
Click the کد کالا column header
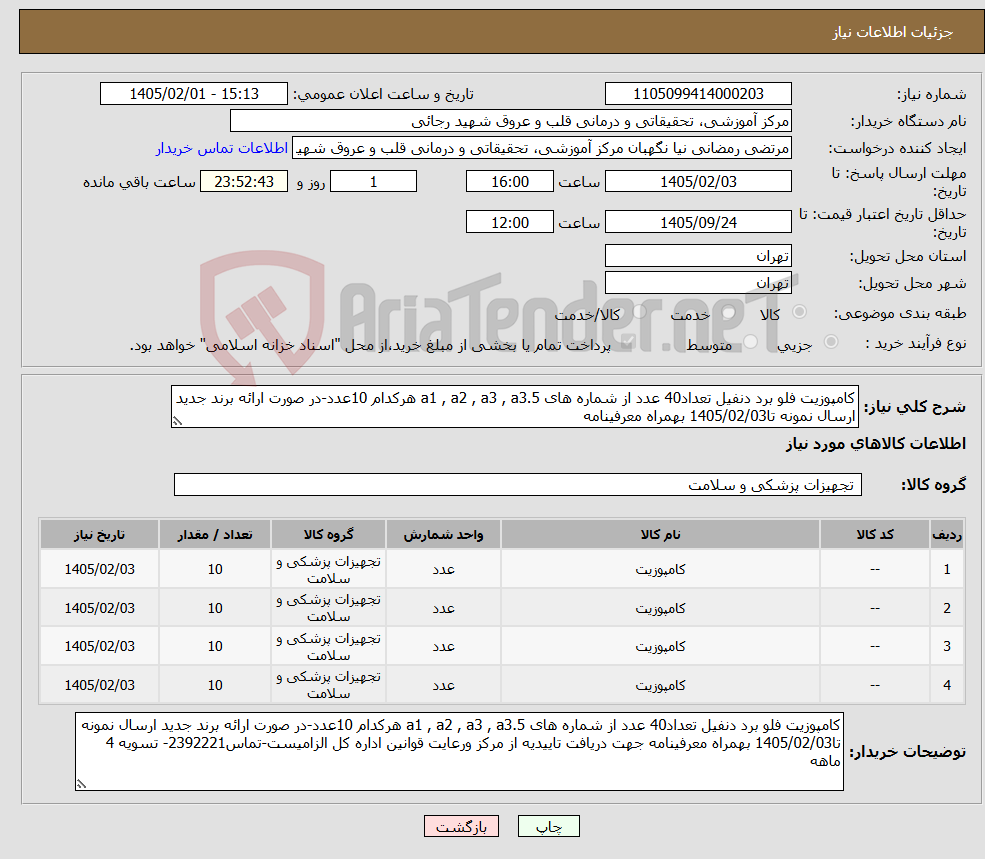click(874, 534)
